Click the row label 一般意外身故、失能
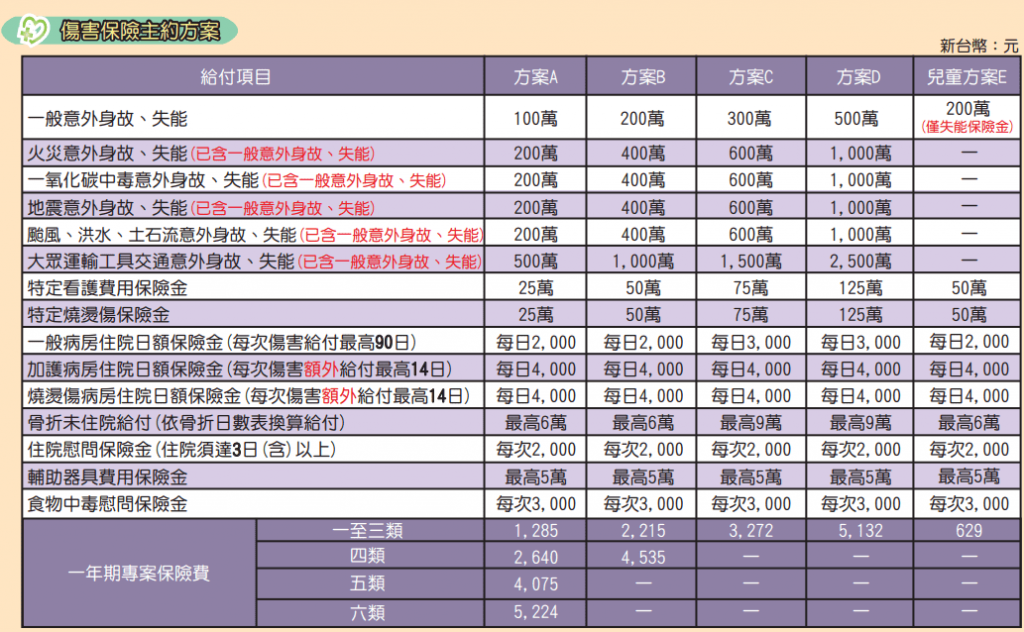Screen dimensions: 1024x632 click(107, 118)
